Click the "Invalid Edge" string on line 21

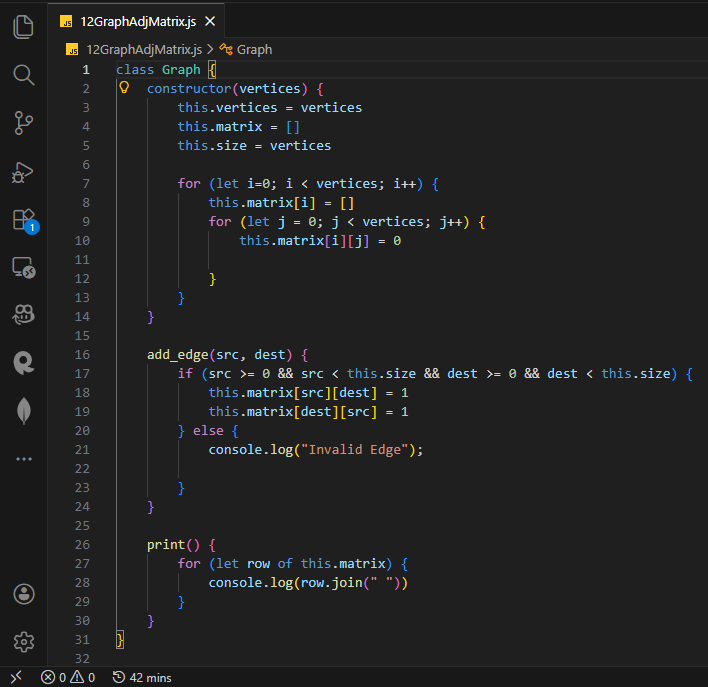354,450
